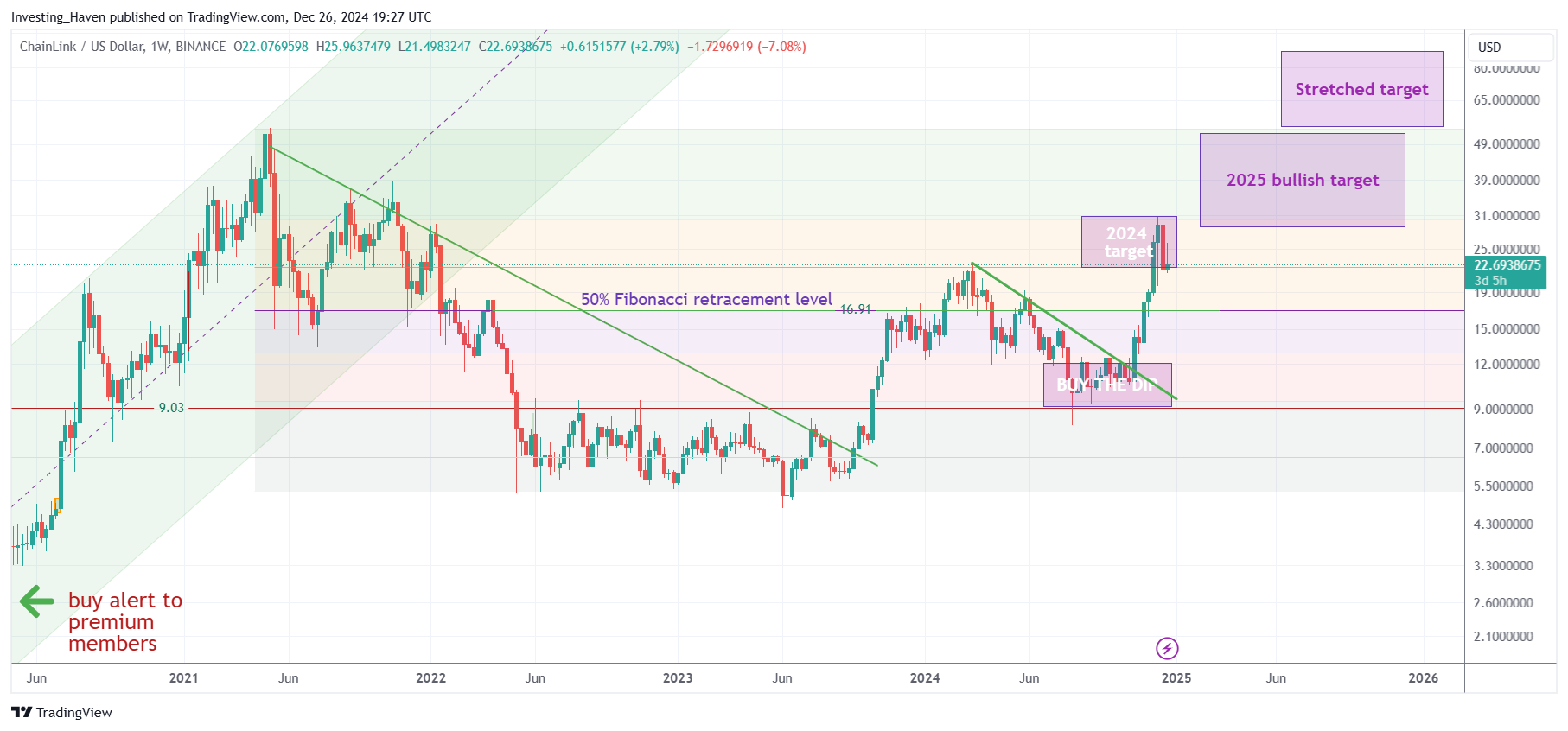This screenshot has width=1568, height=731.
Task: Click the 49.0000000 price axis label
Action: coord(1507,143)
